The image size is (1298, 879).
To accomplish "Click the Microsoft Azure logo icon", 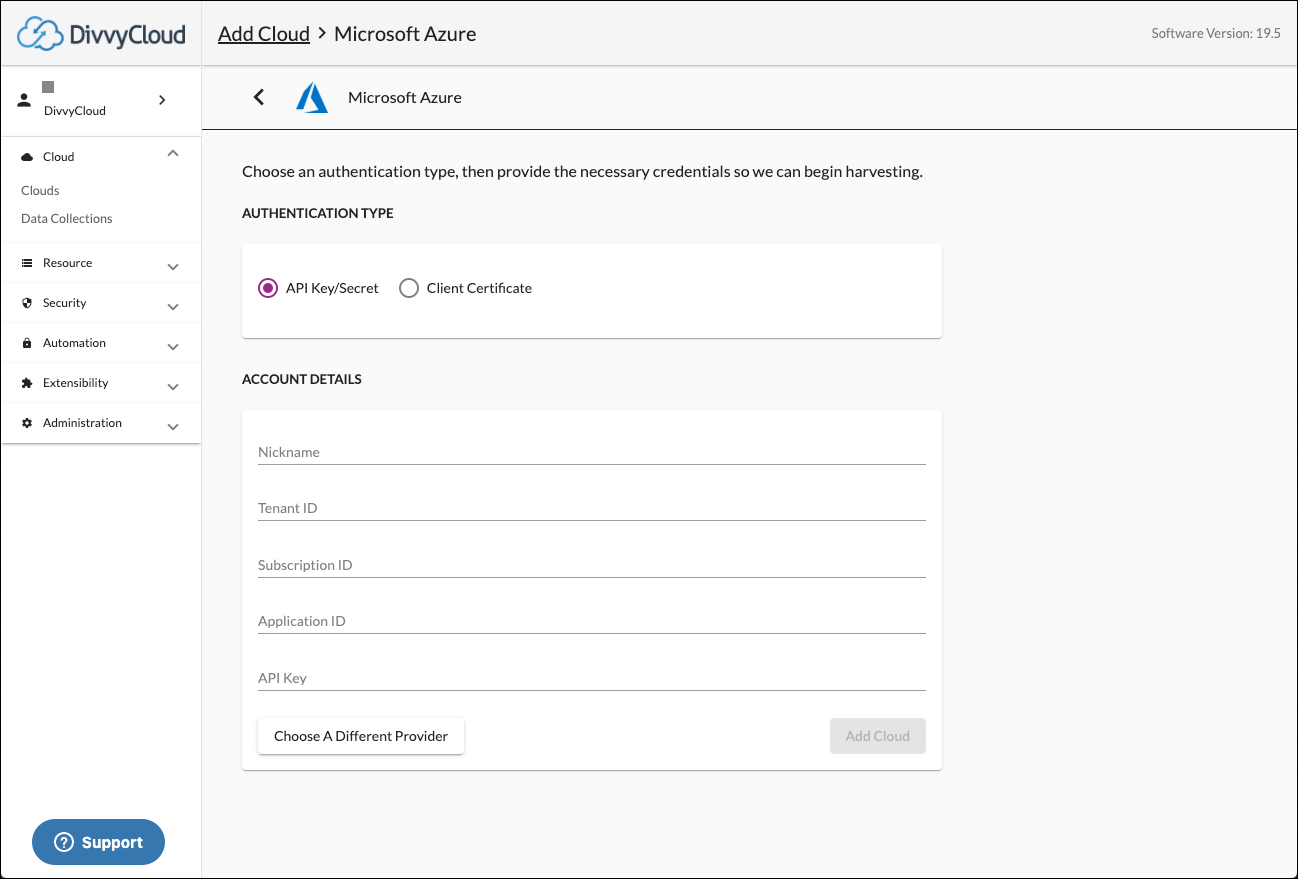I will tap(312, 98).
